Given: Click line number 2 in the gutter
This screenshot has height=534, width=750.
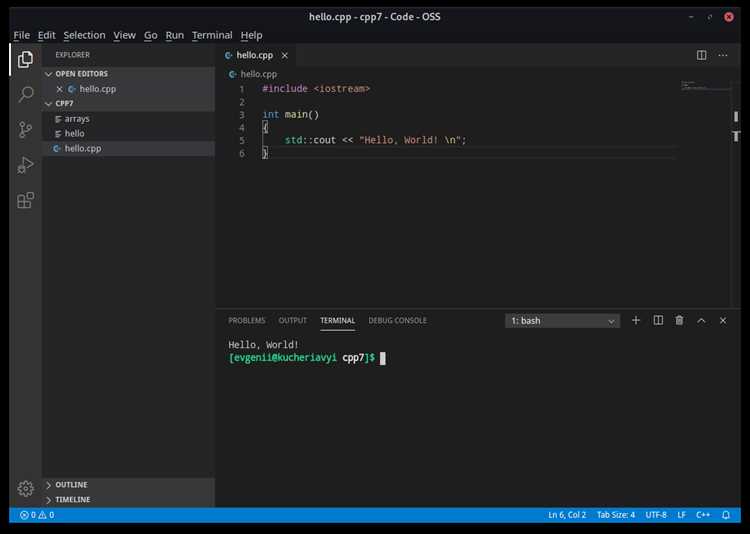Looking at the screenshot, I should [242, 102].
